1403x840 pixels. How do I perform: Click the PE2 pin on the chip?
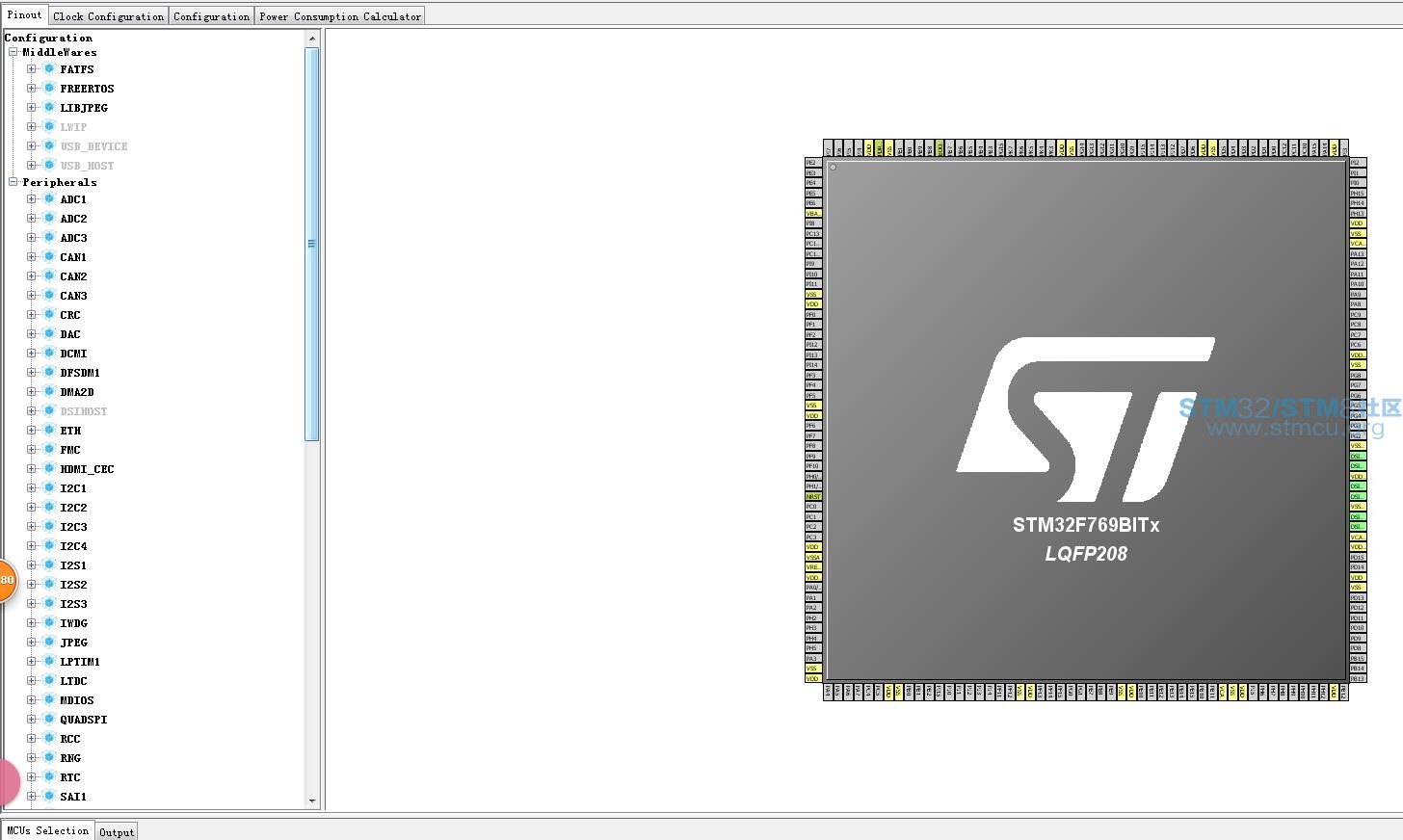[x=813, y=163]
